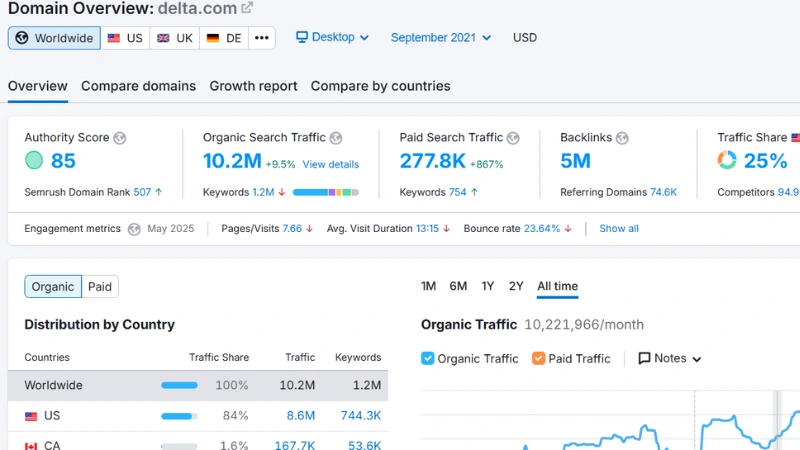This screenshot has height=450, width=800.
Task: Click the Worldwide traffic share bar
Action: click(179, 385)
